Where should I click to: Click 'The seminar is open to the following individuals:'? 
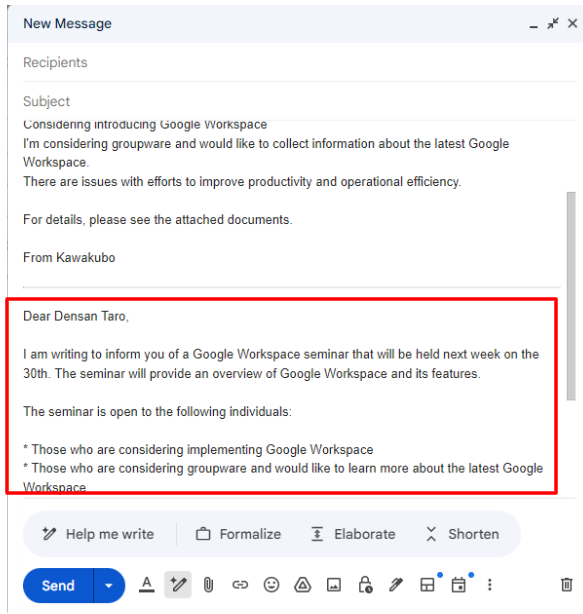[x=157, y=412]
